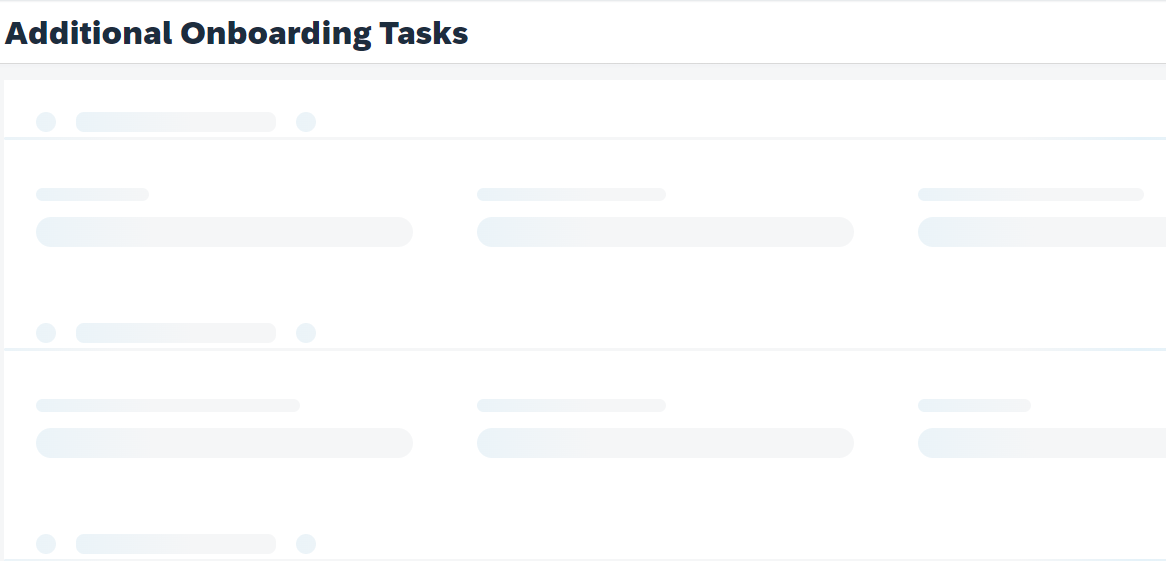Click first section's first column field placeholder
Image resolution: width=1166 pixels, height=561 pixels.
(x=225, y=232)
